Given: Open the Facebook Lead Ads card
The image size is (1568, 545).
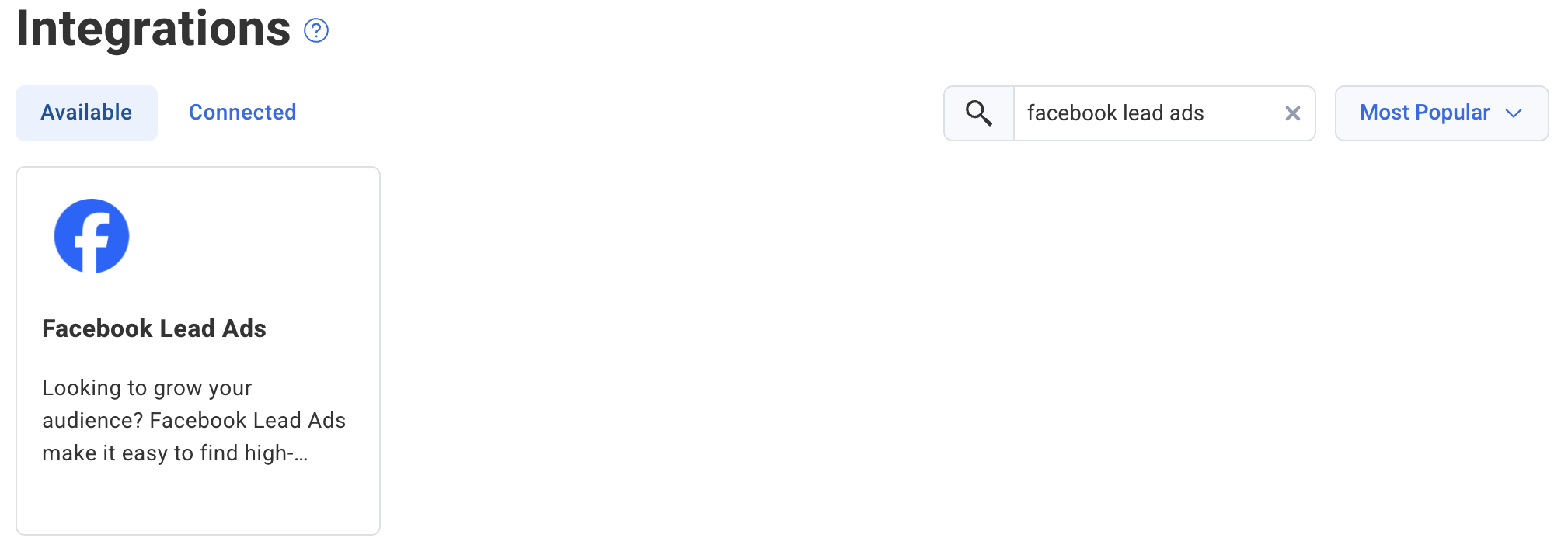Looking at the screenshot, I should pyautogui.click(x=198, y=349).
